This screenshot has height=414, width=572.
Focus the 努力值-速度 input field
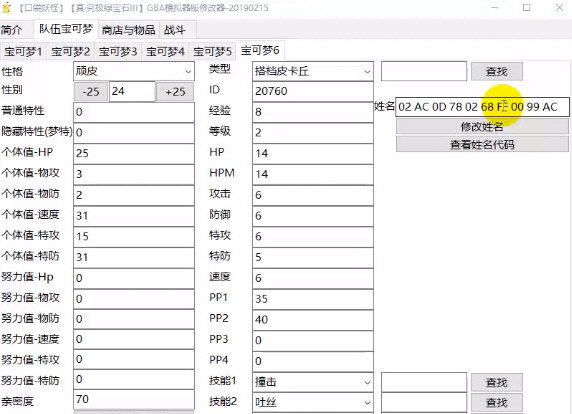click(x=134, y=340)
